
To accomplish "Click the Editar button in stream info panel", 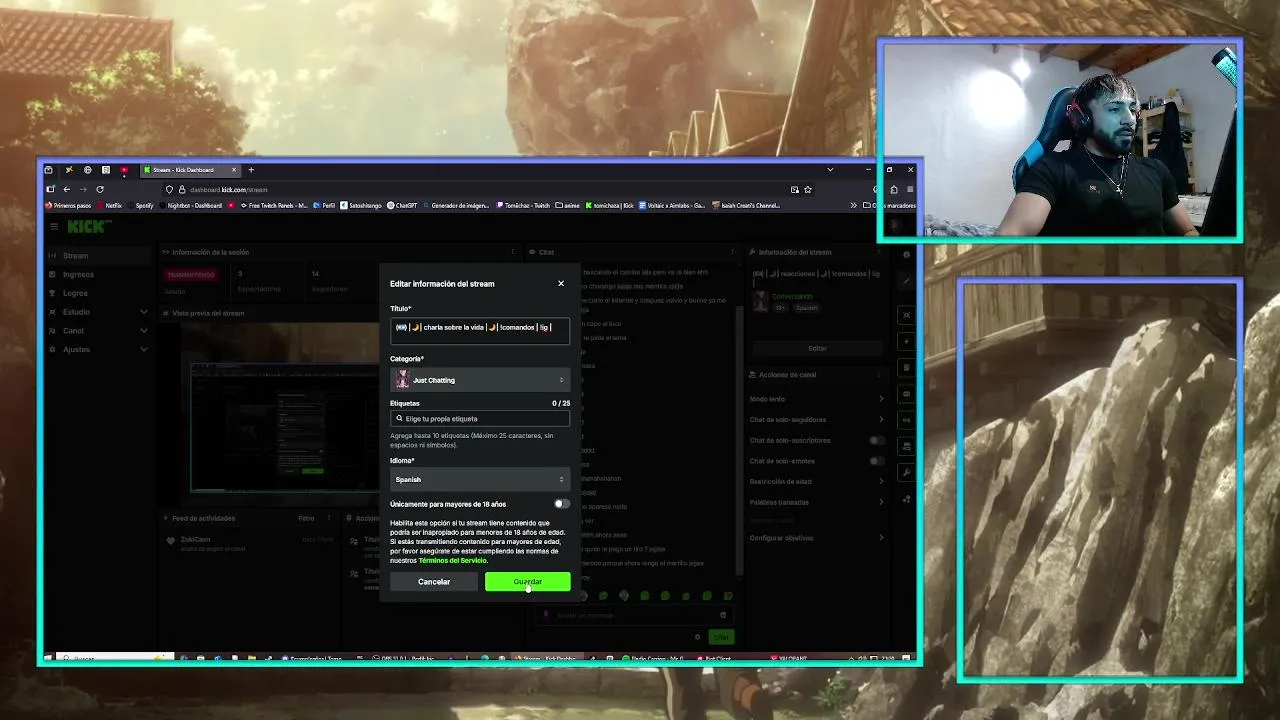I will [x=817, y=348].
